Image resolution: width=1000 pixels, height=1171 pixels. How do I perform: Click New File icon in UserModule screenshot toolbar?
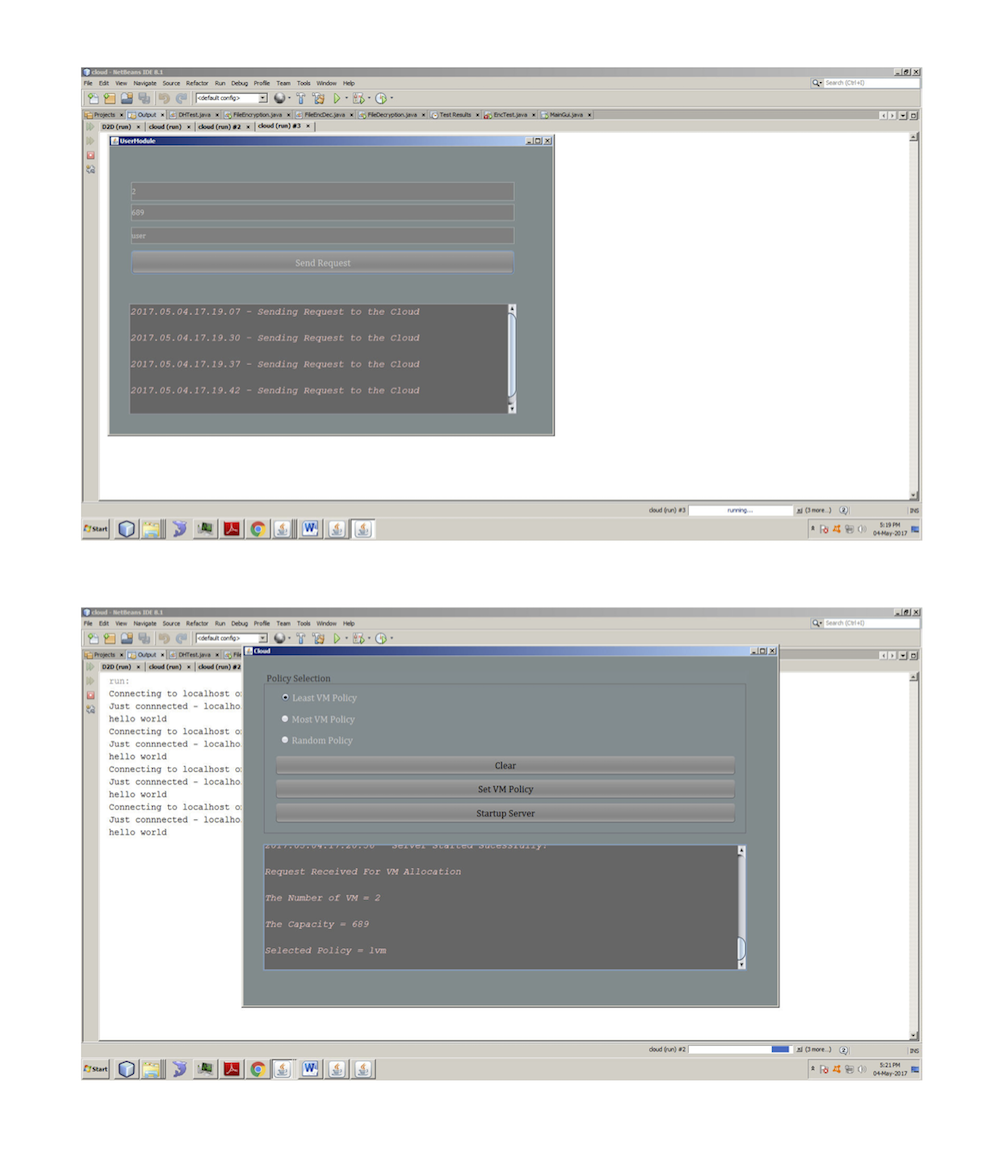pyautogui.click(x=93, y=98)
